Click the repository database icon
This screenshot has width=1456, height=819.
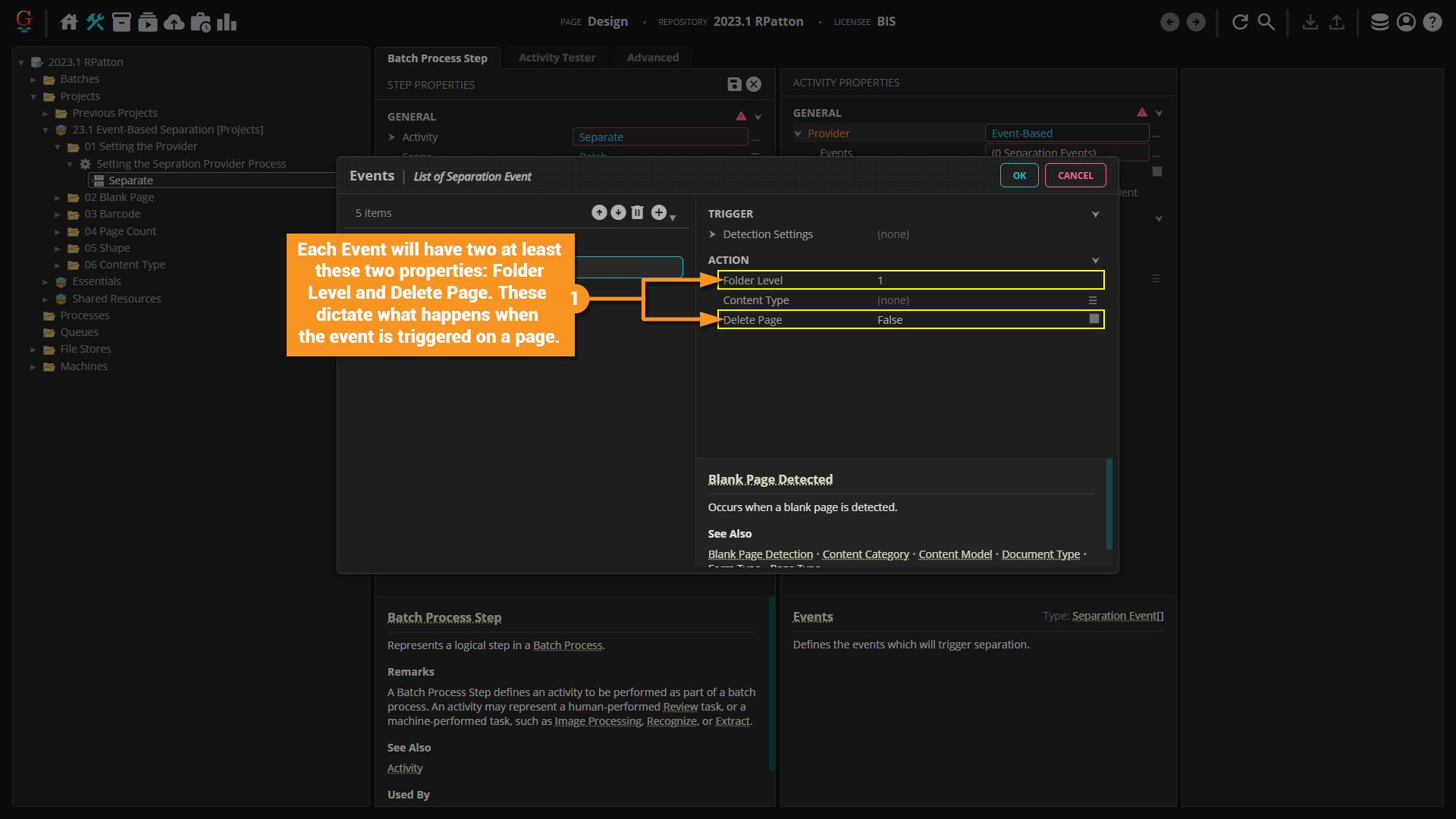tap(1379, 22)
